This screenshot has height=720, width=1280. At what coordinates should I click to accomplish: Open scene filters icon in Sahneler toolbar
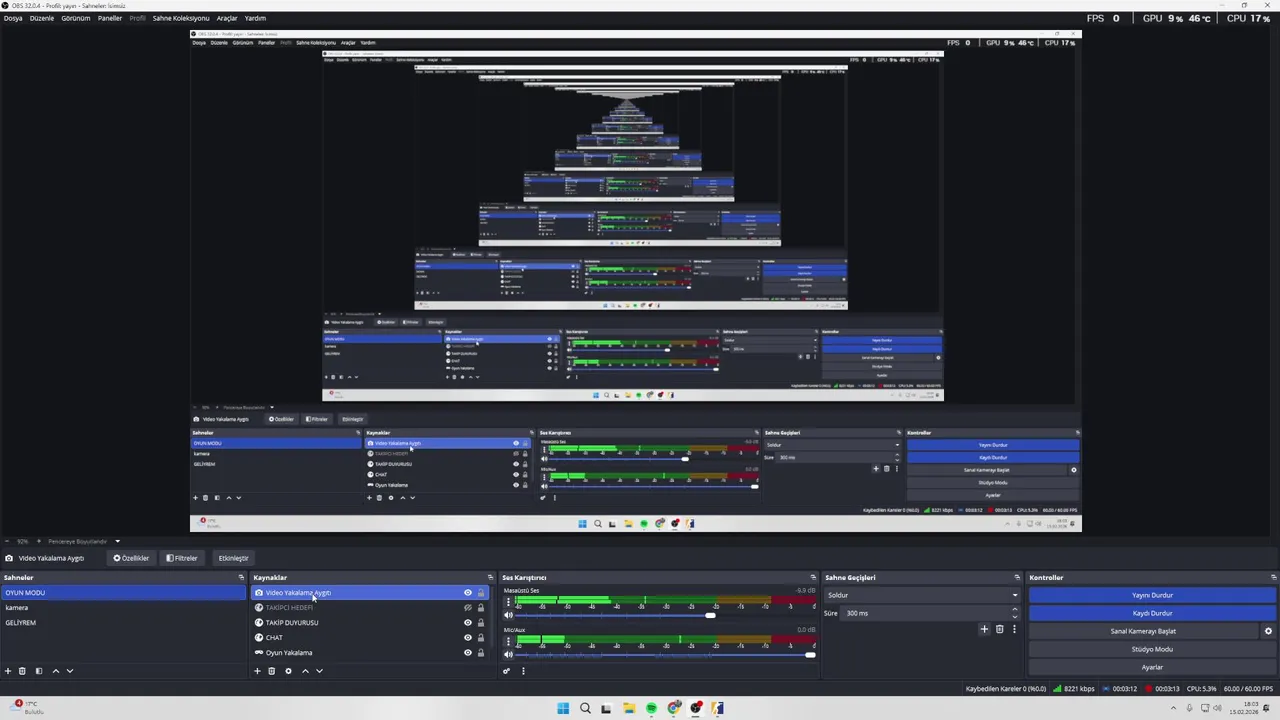39,671
